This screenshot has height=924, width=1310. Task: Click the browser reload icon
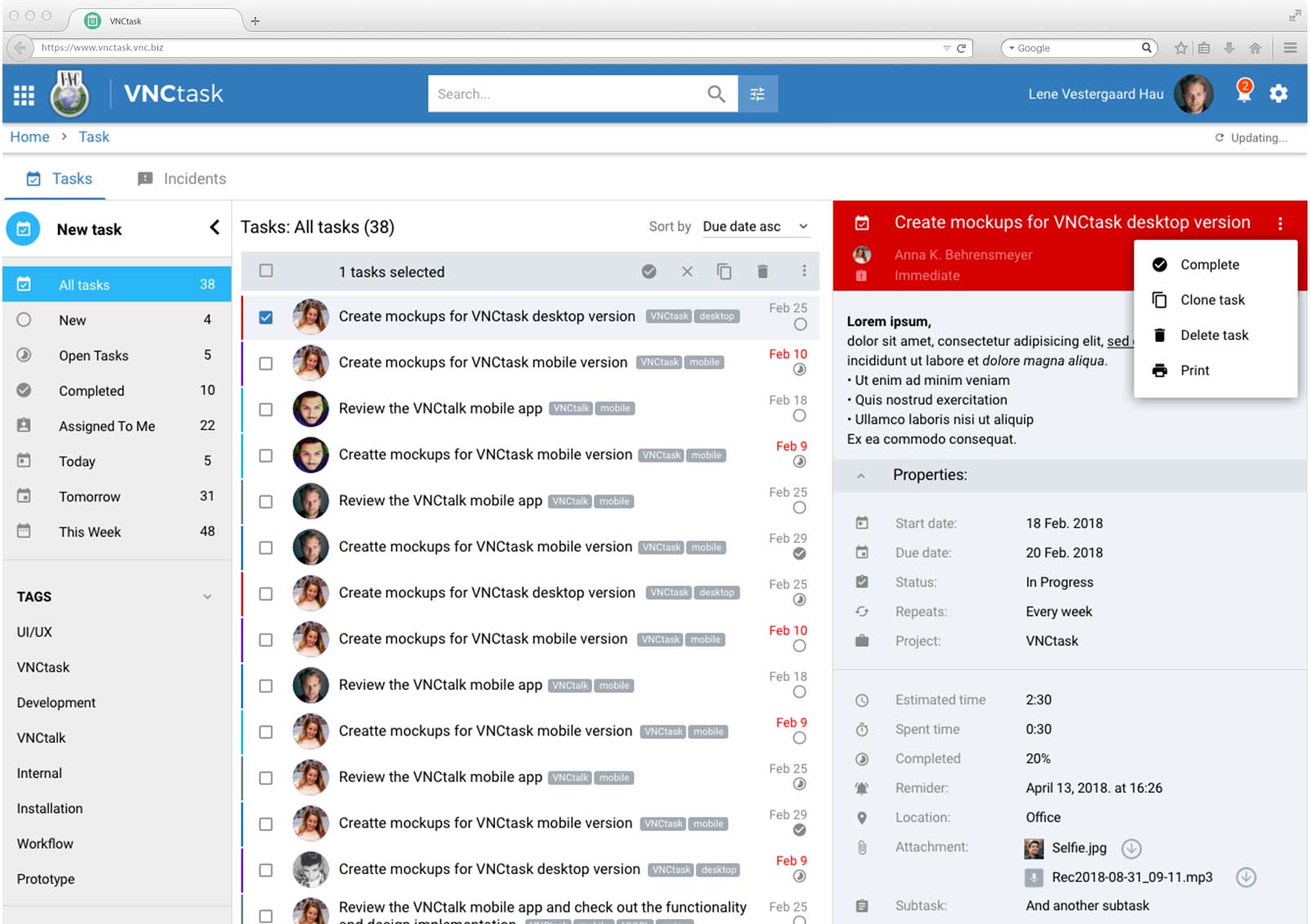pyautogui.click(x=962, y=48)
